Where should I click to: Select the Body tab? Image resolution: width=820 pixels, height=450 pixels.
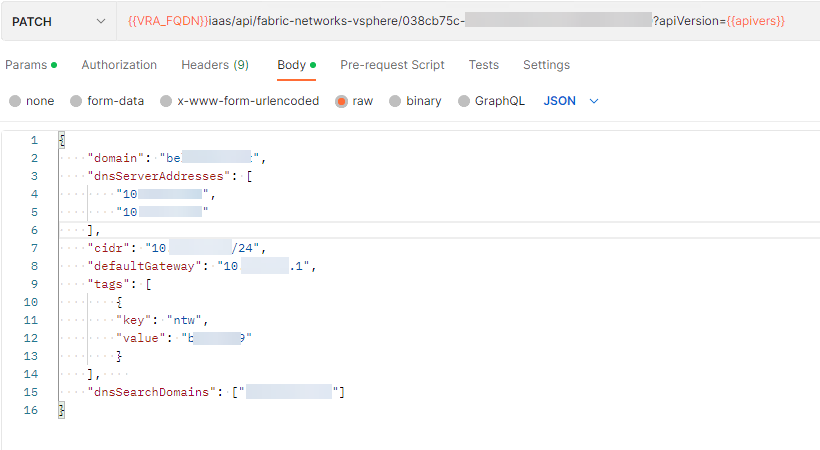[297, 65]
